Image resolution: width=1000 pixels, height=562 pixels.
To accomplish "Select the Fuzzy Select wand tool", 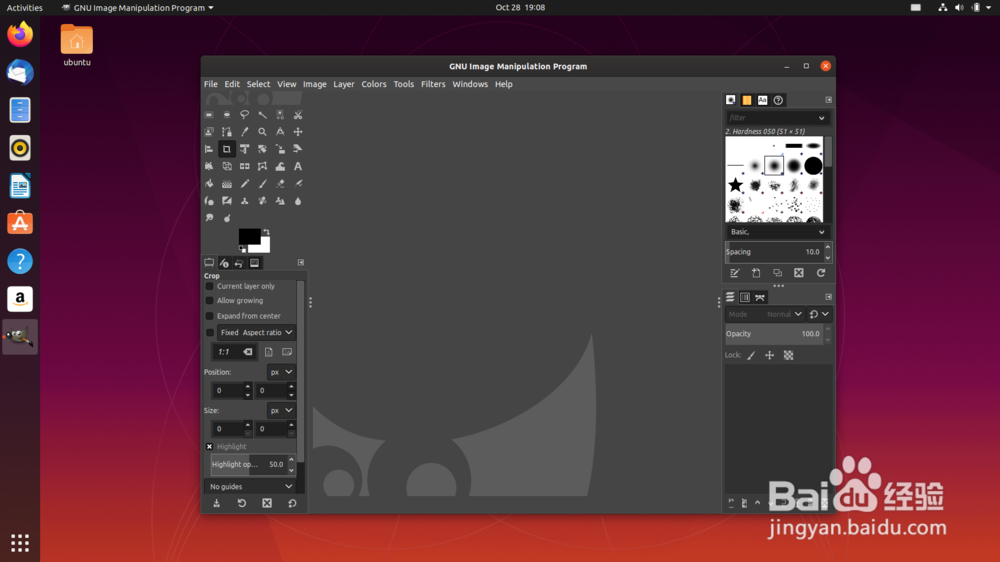I will [x=262, y=115].
